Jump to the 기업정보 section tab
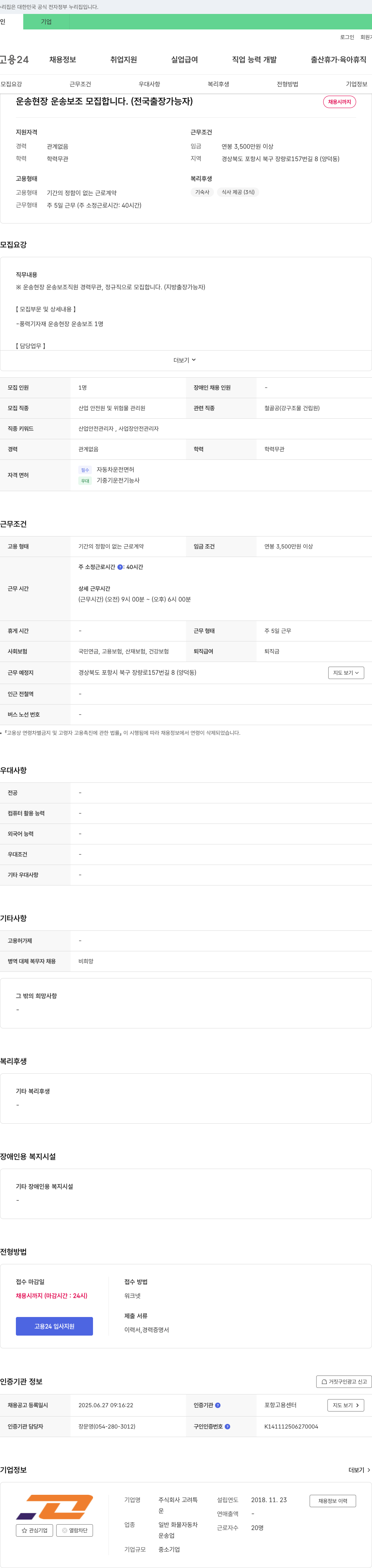 (x=357, y=84)
